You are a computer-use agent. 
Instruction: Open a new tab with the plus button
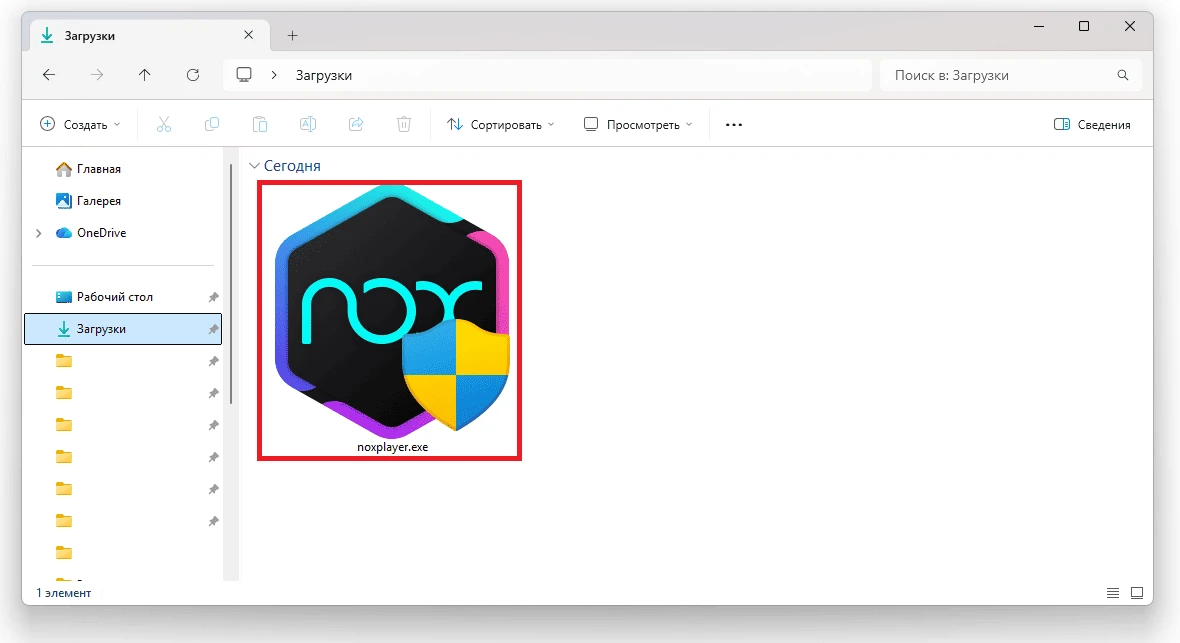coord(292,33)
